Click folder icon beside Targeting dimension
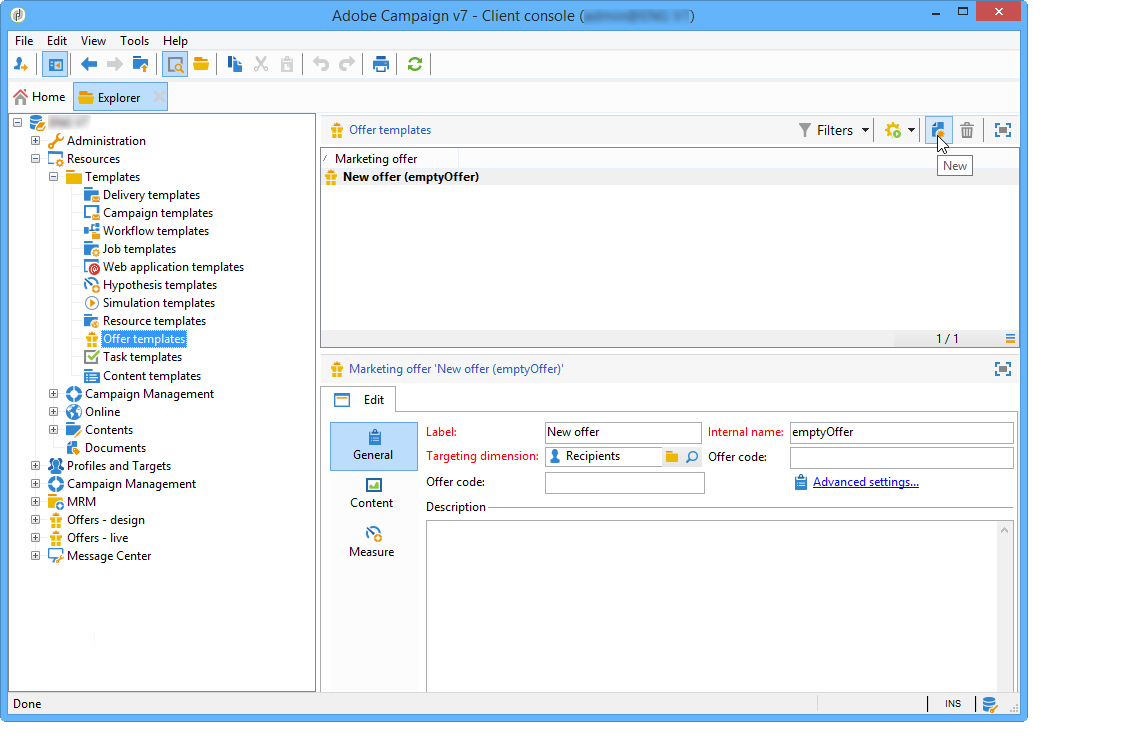Screen dimensions: 1123x744 (x=672, y=457)
